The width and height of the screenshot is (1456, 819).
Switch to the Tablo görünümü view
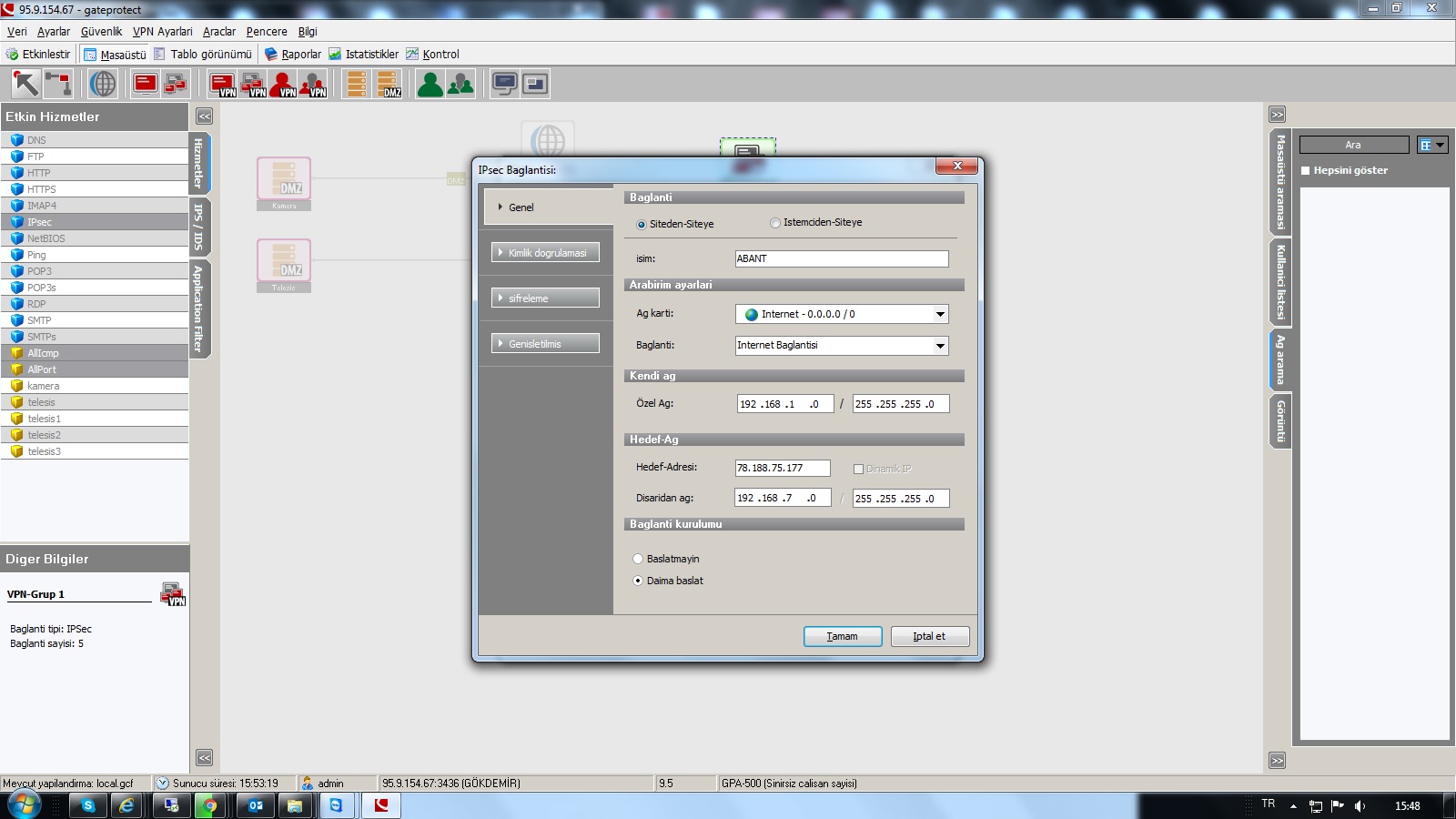click(203, 55)
